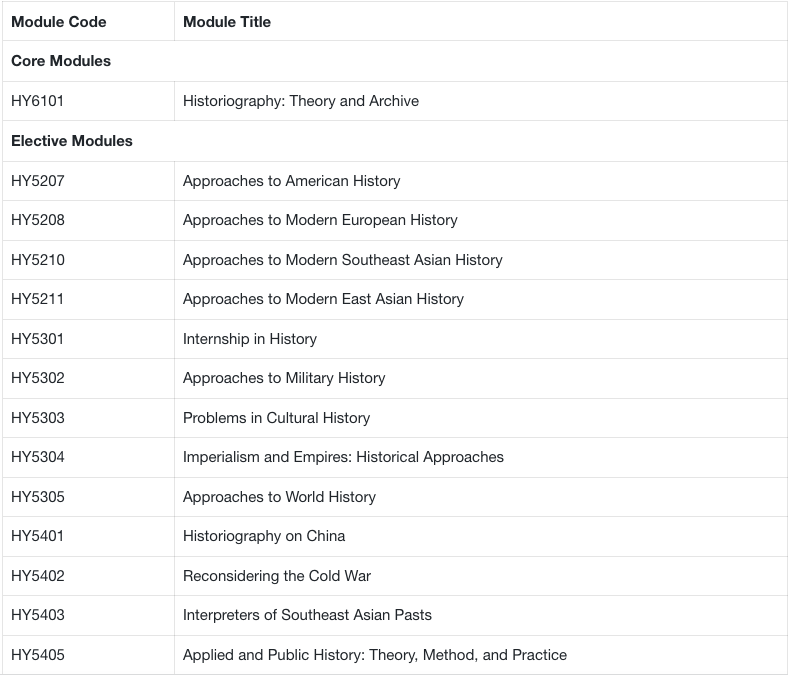Select Historiography on China title
This screenshot has height=675, width=788.
[264, 536]
